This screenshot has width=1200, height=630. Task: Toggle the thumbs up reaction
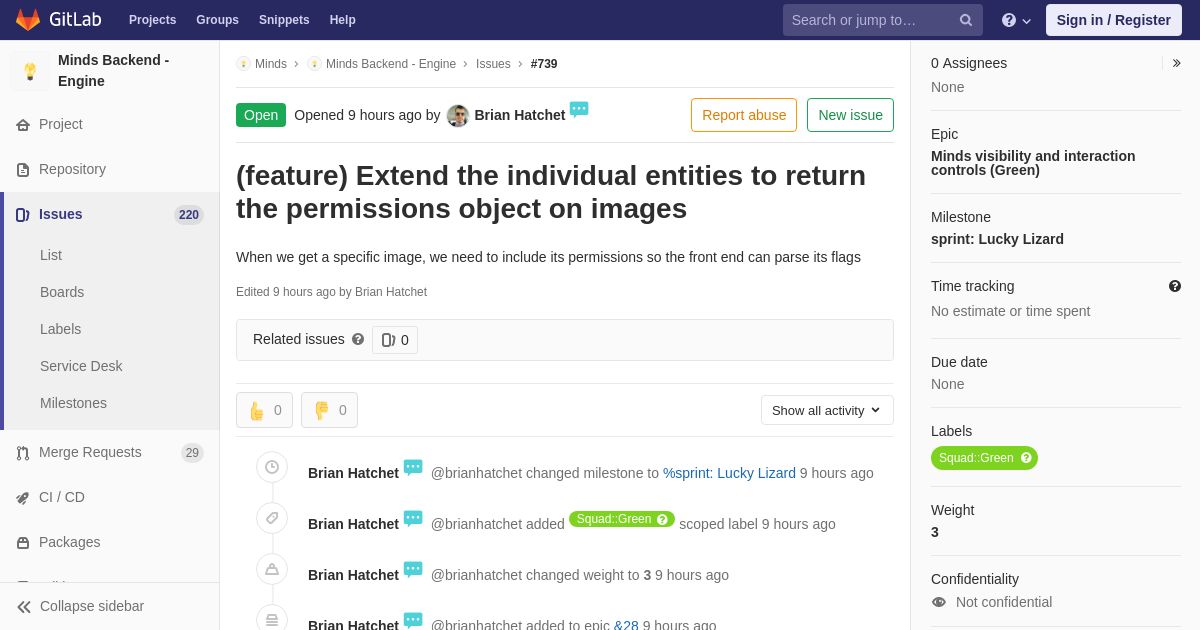point(264,410)
